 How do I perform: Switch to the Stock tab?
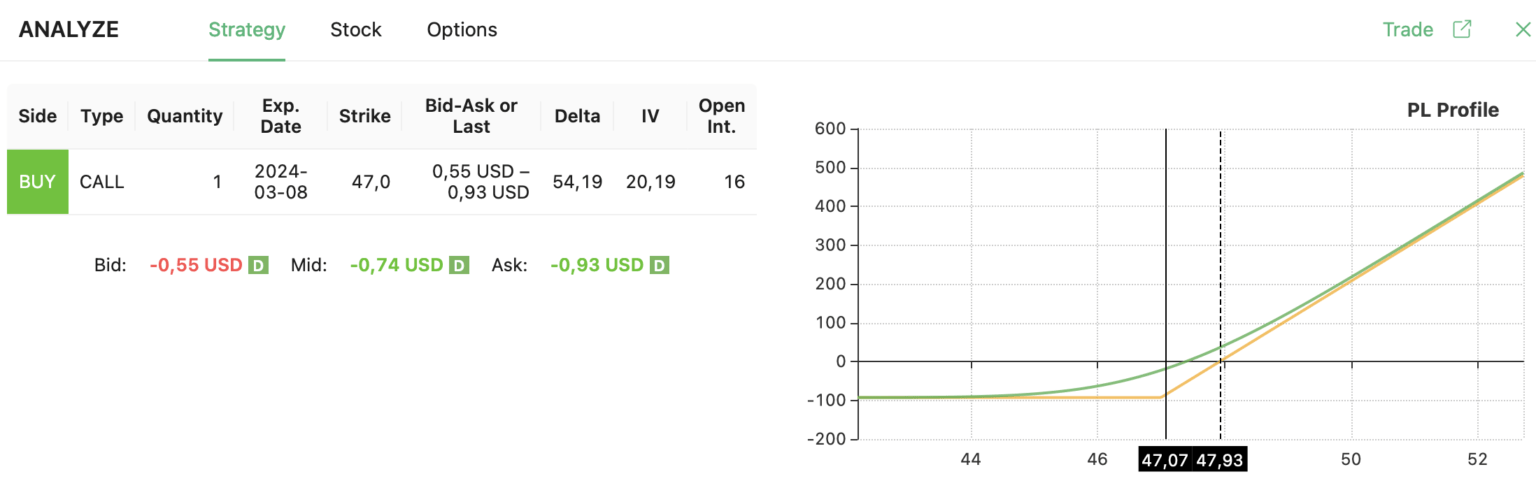click(x=356, y=30)
